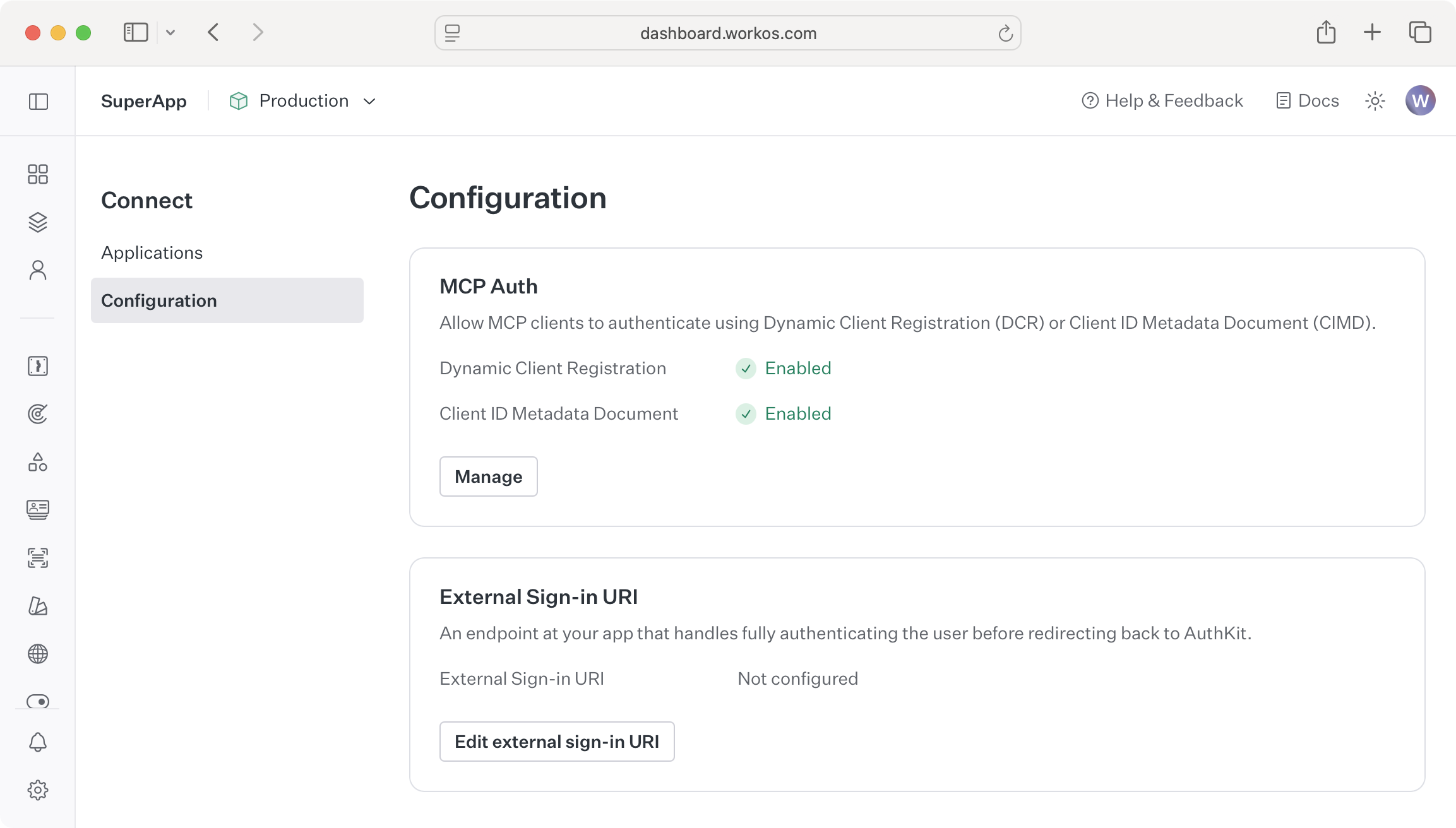Collapse the left sidebar panel
This screenshot has width=1456, height=828.
pos(135,32)
